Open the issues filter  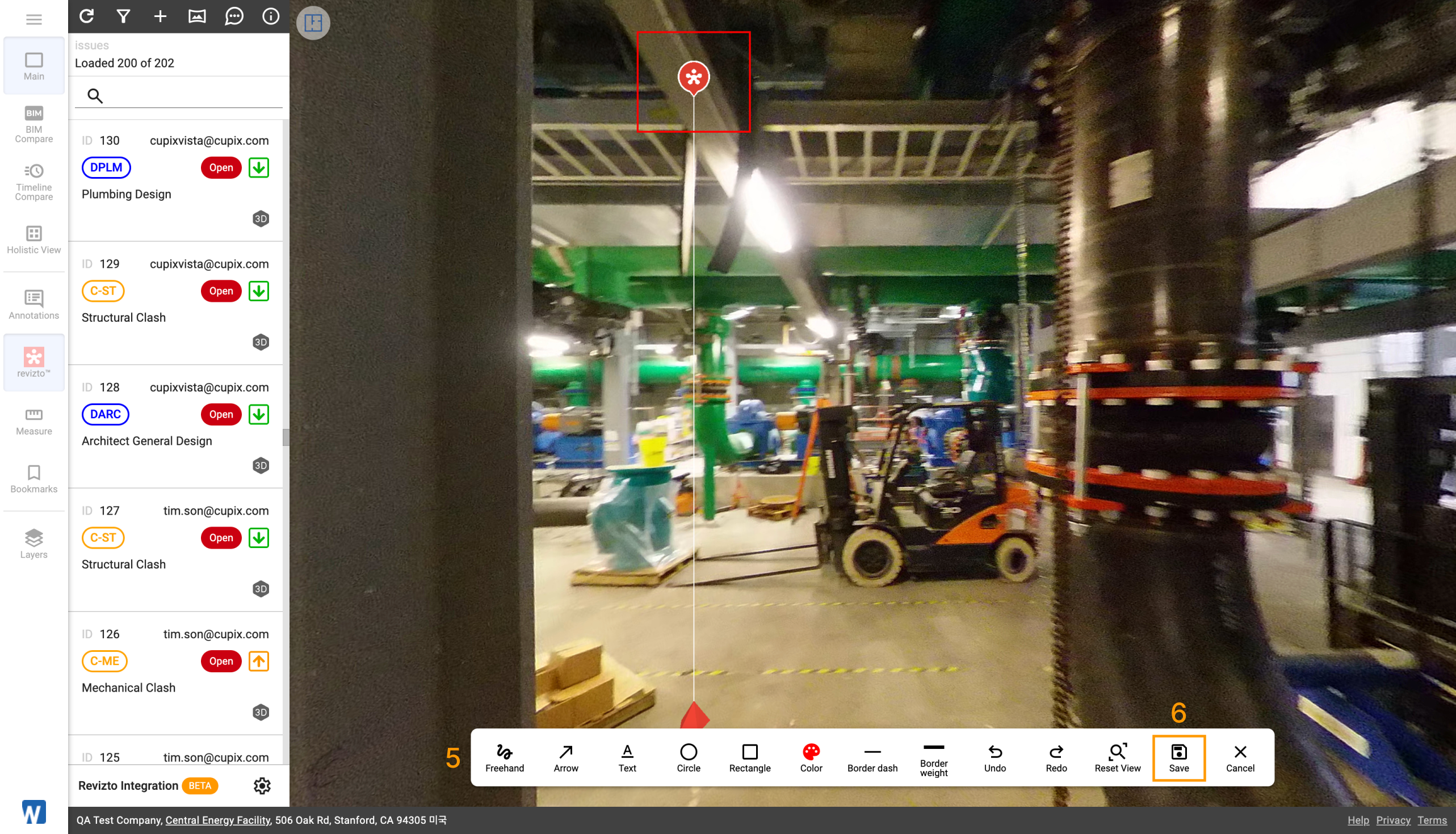[x=123, y=16]
